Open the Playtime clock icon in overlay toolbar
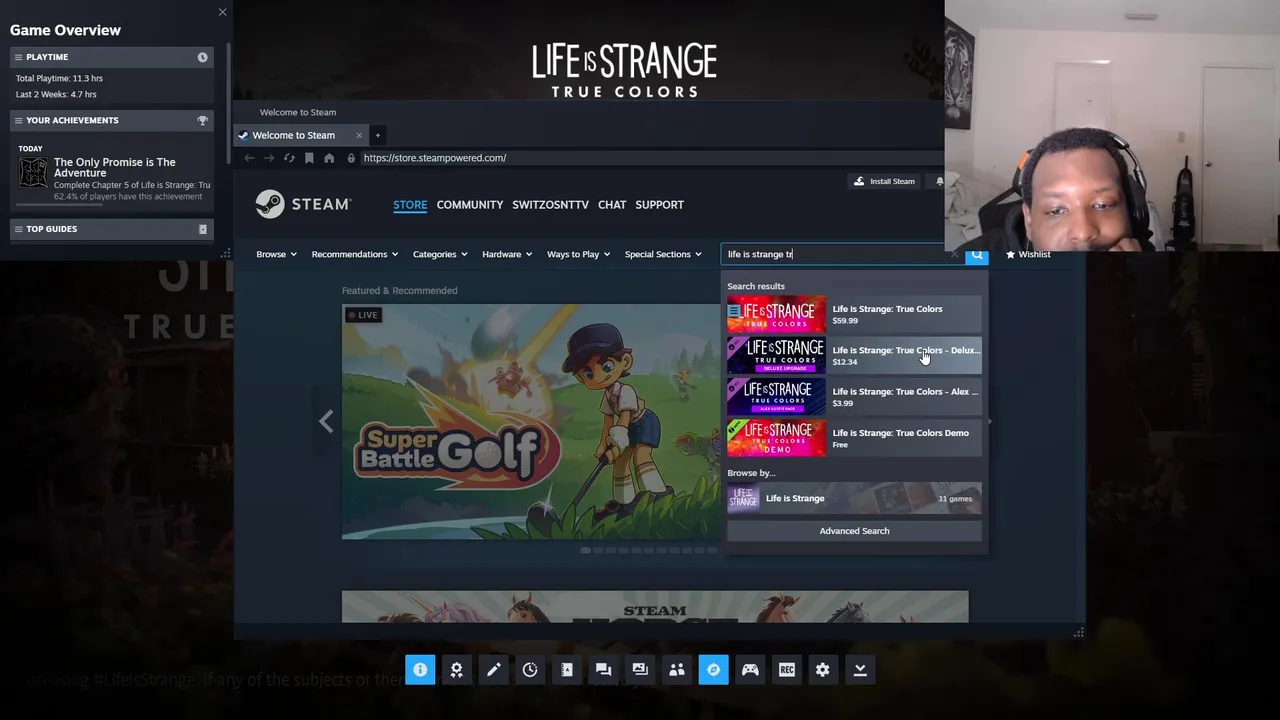This screenshot has height=720, width=1280. click(x=530, y=670)
